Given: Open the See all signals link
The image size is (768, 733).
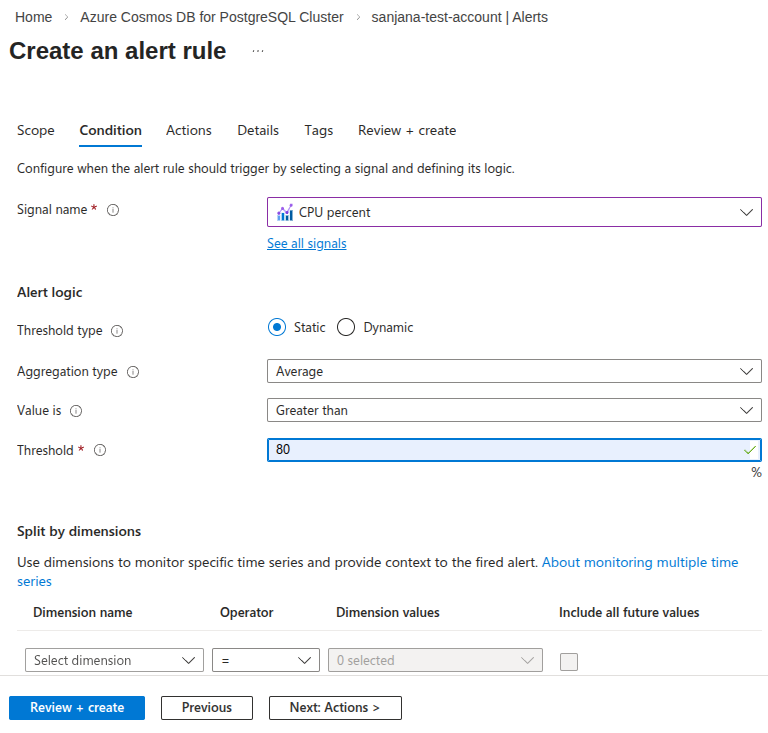Looking at the screenshot, I should pyautogui.click(x=307, y=243).
